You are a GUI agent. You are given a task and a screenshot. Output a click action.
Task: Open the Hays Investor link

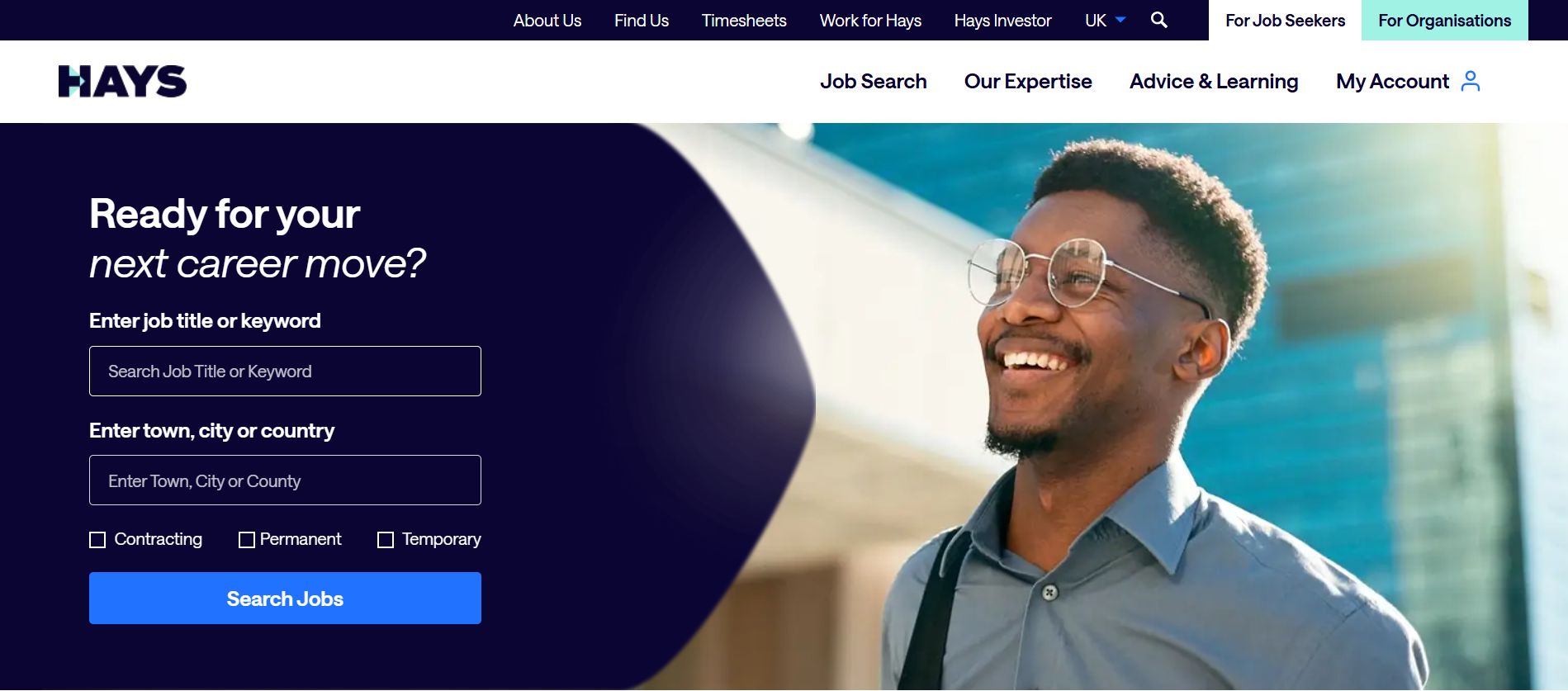pos(1002,21)
